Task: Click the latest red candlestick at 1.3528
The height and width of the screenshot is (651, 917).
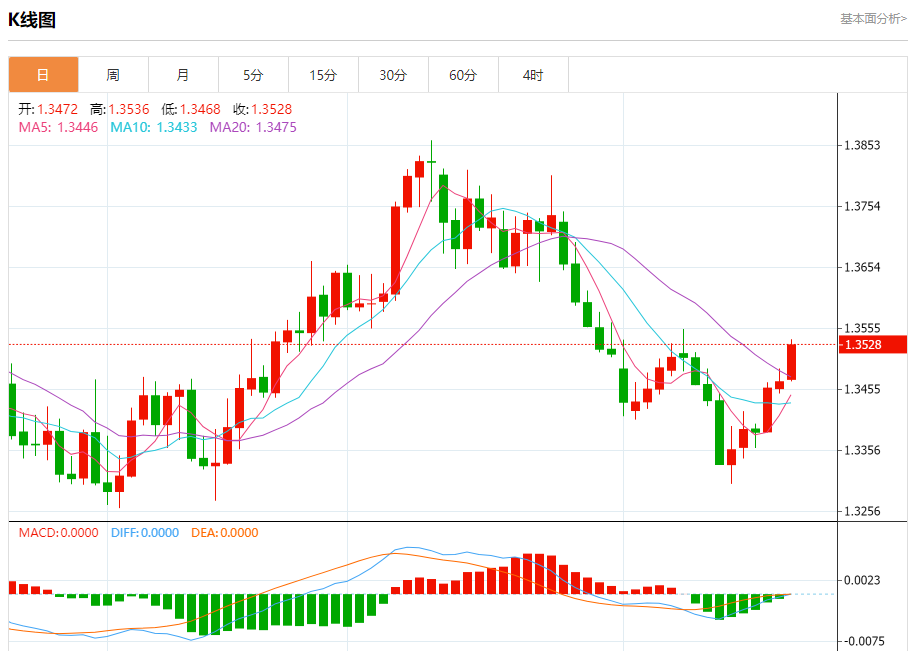Action: click(792, 361)
